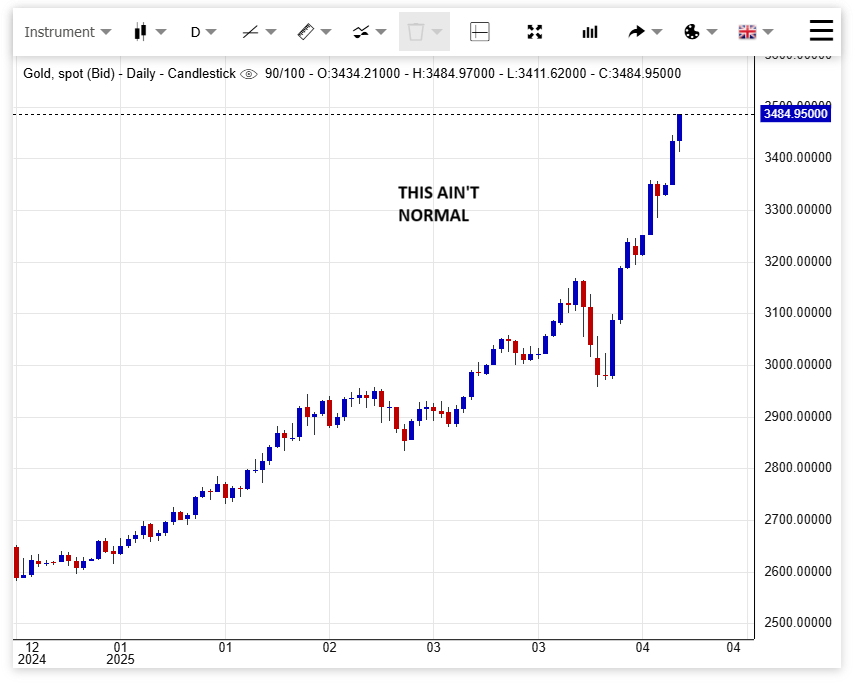Select the line drawing tool icon

click(x=251, y=32)
